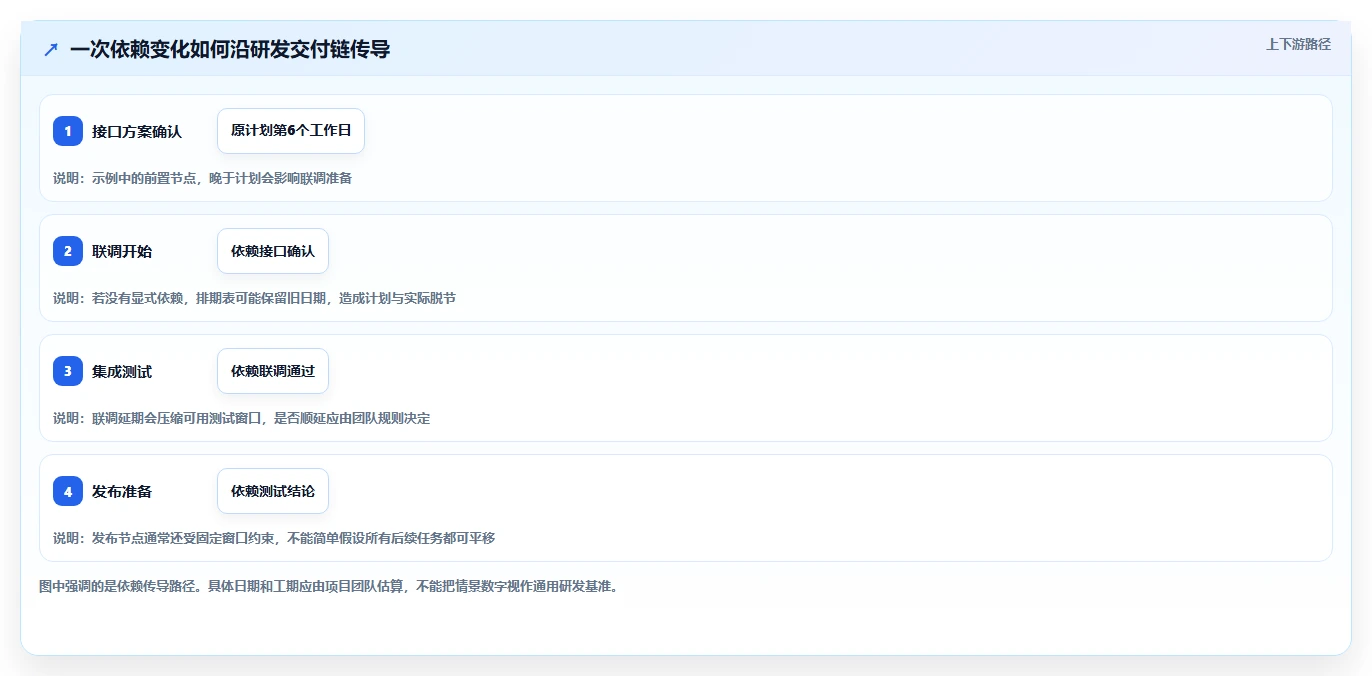Select the 发布准备 step name

[x=122, y=491]
